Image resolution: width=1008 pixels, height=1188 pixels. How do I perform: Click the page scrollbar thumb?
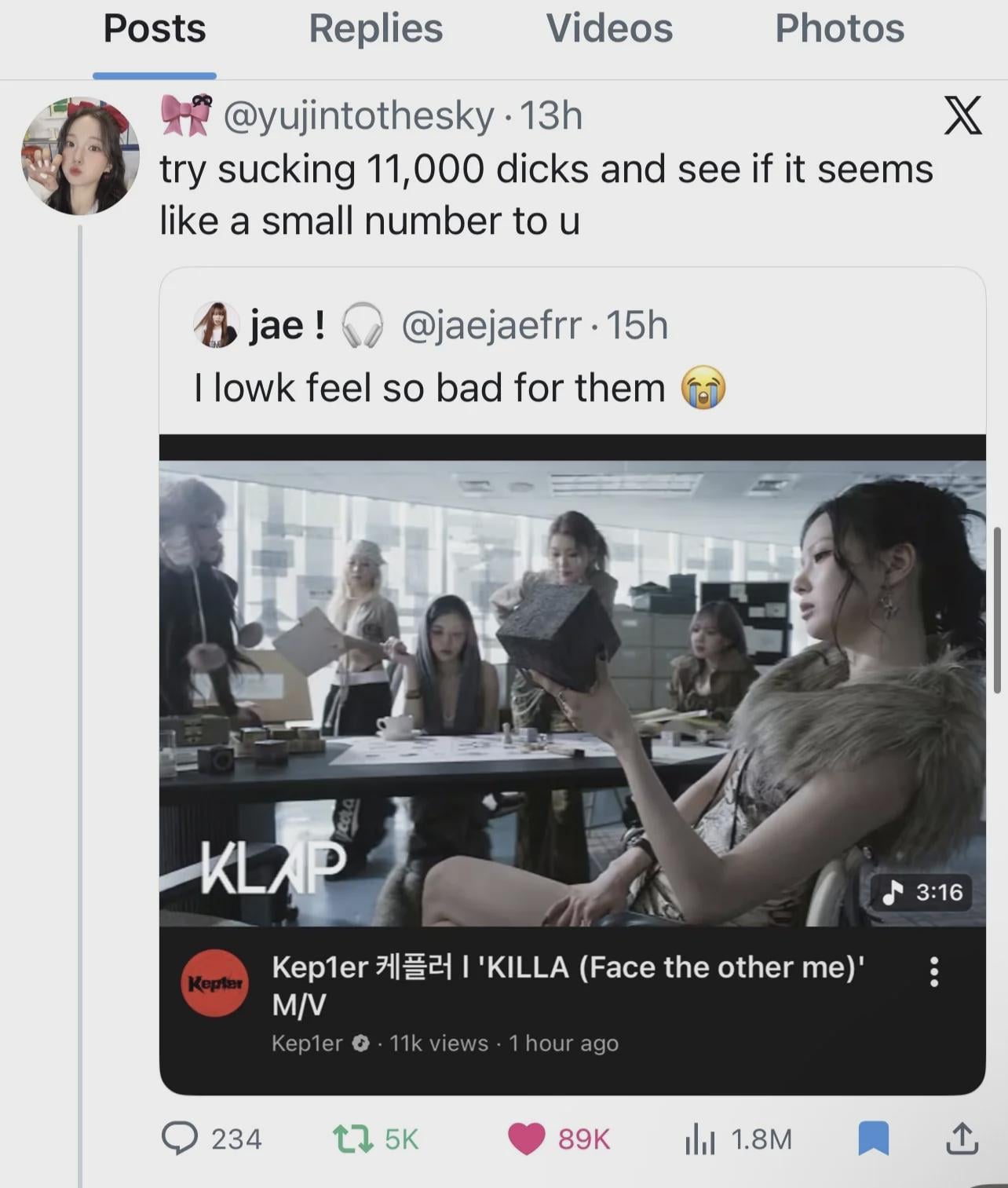(997, 610)
